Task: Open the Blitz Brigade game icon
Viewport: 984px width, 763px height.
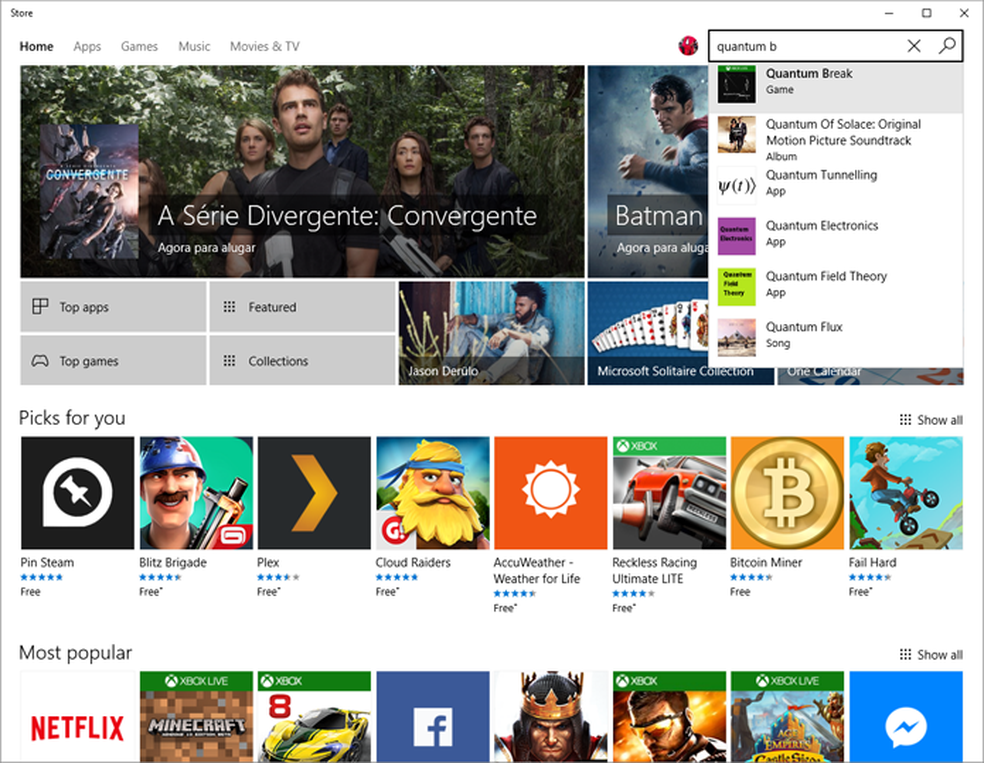Action: (196, 493)
